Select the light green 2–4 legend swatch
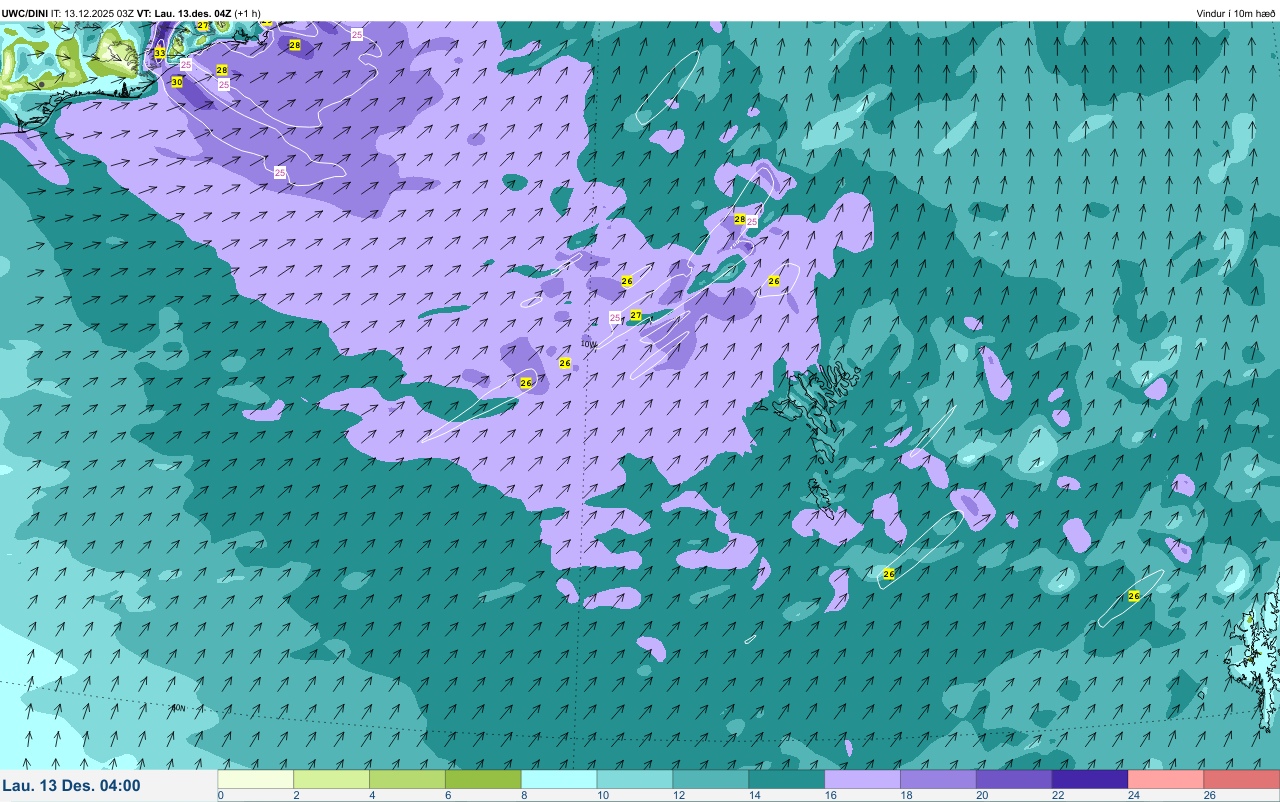1280x802 pixels. (x=332, y=779)
